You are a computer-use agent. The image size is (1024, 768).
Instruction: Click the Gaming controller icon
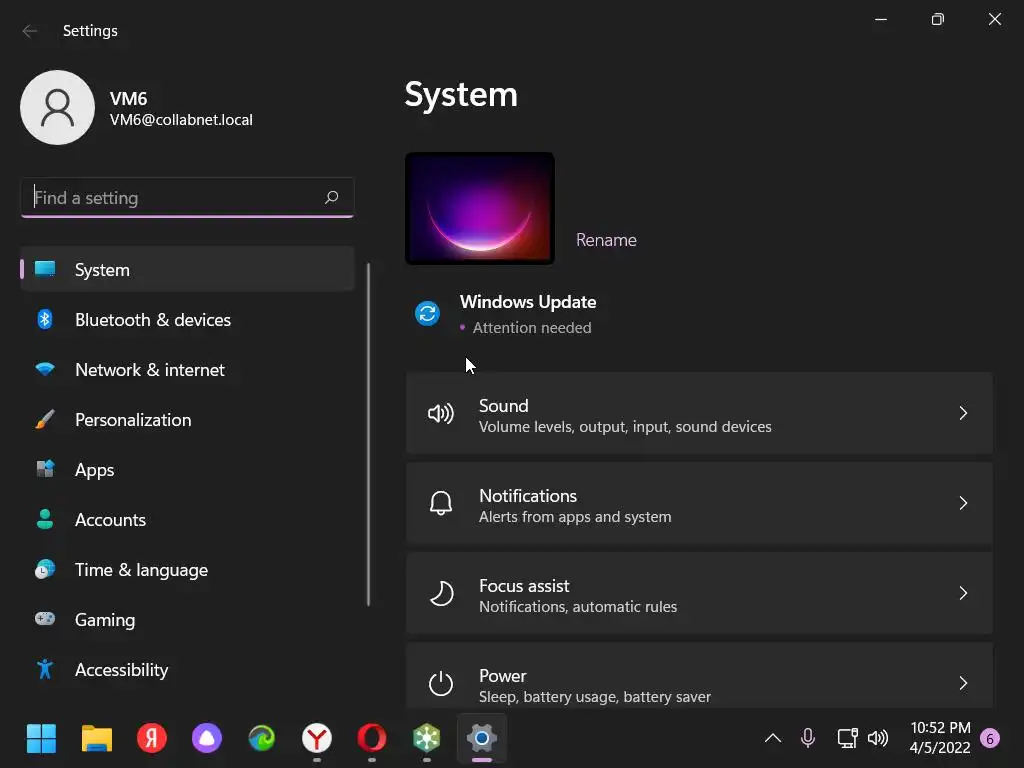(45, 618)
